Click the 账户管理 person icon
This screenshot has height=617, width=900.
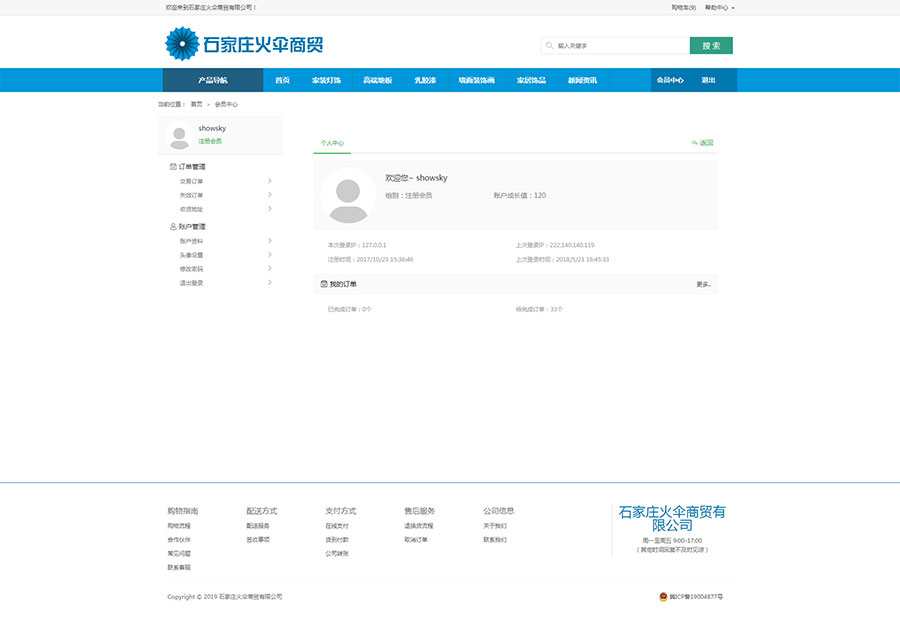point(173,227)
